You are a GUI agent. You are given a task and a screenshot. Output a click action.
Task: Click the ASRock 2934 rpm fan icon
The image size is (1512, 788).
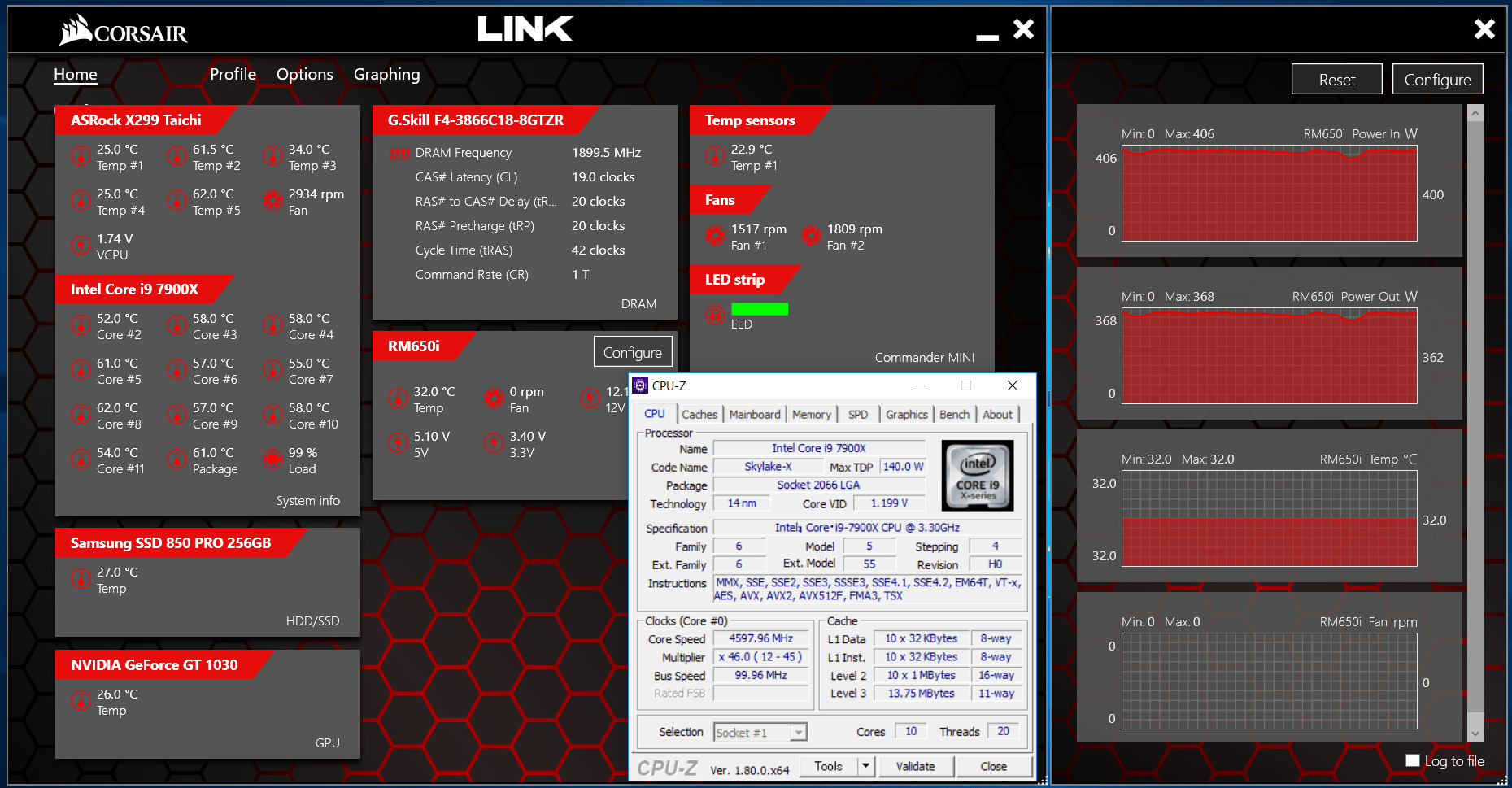click(x=272, y=200)
